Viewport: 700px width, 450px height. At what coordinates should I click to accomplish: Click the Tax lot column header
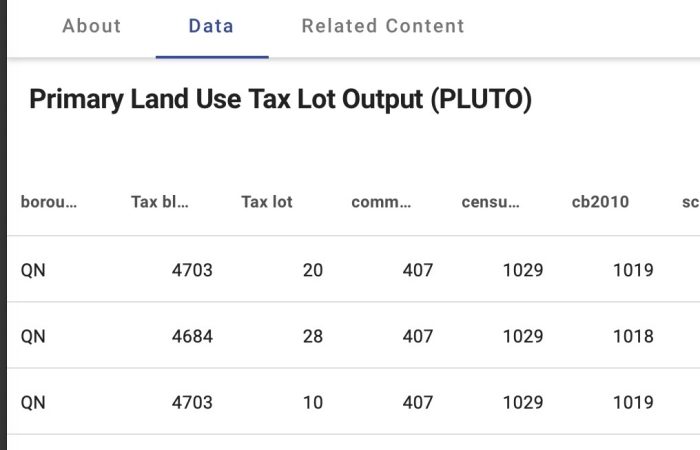click(267, 202)
